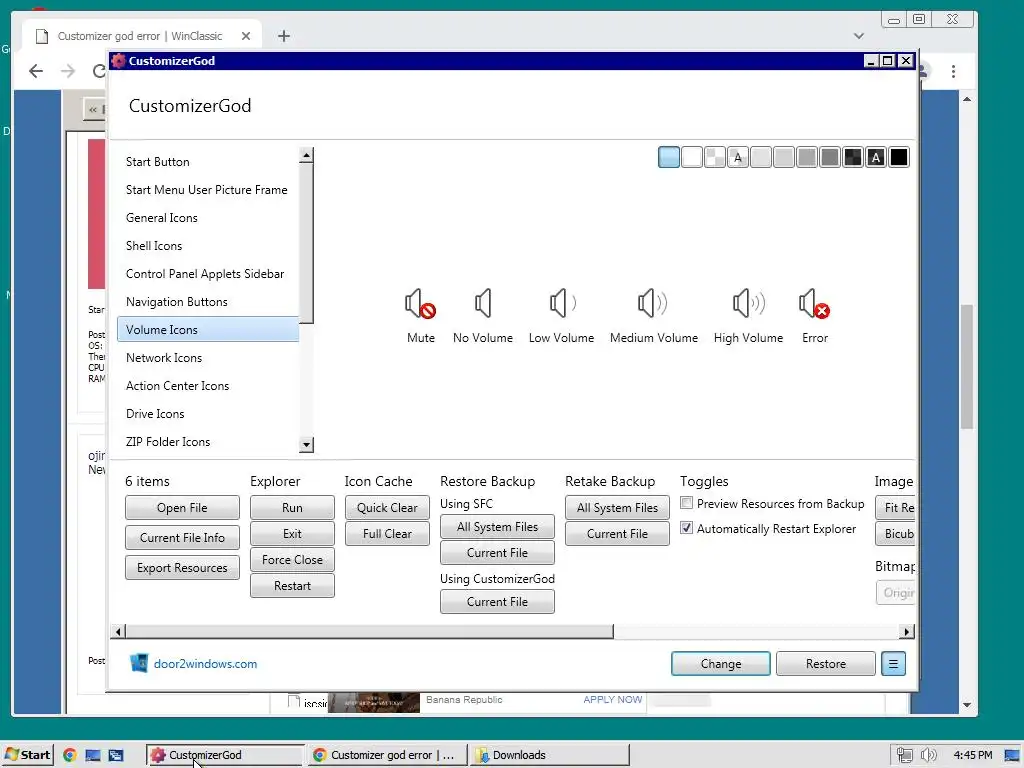Image resolution: width=1024 pixels, height=768 pixels.
Task: Select General Icons category
Action: (208, 217)
